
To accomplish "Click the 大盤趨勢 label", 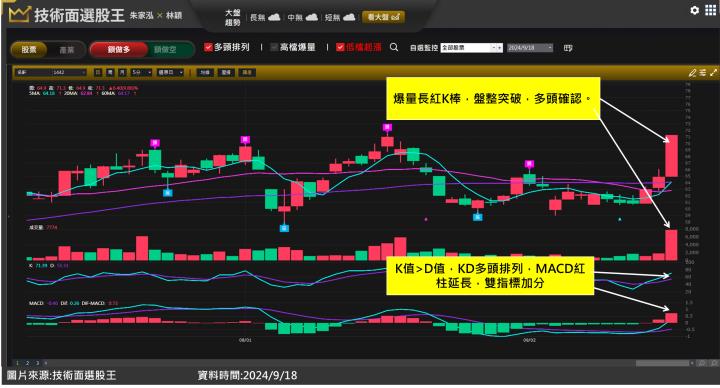I will point(232,17).
